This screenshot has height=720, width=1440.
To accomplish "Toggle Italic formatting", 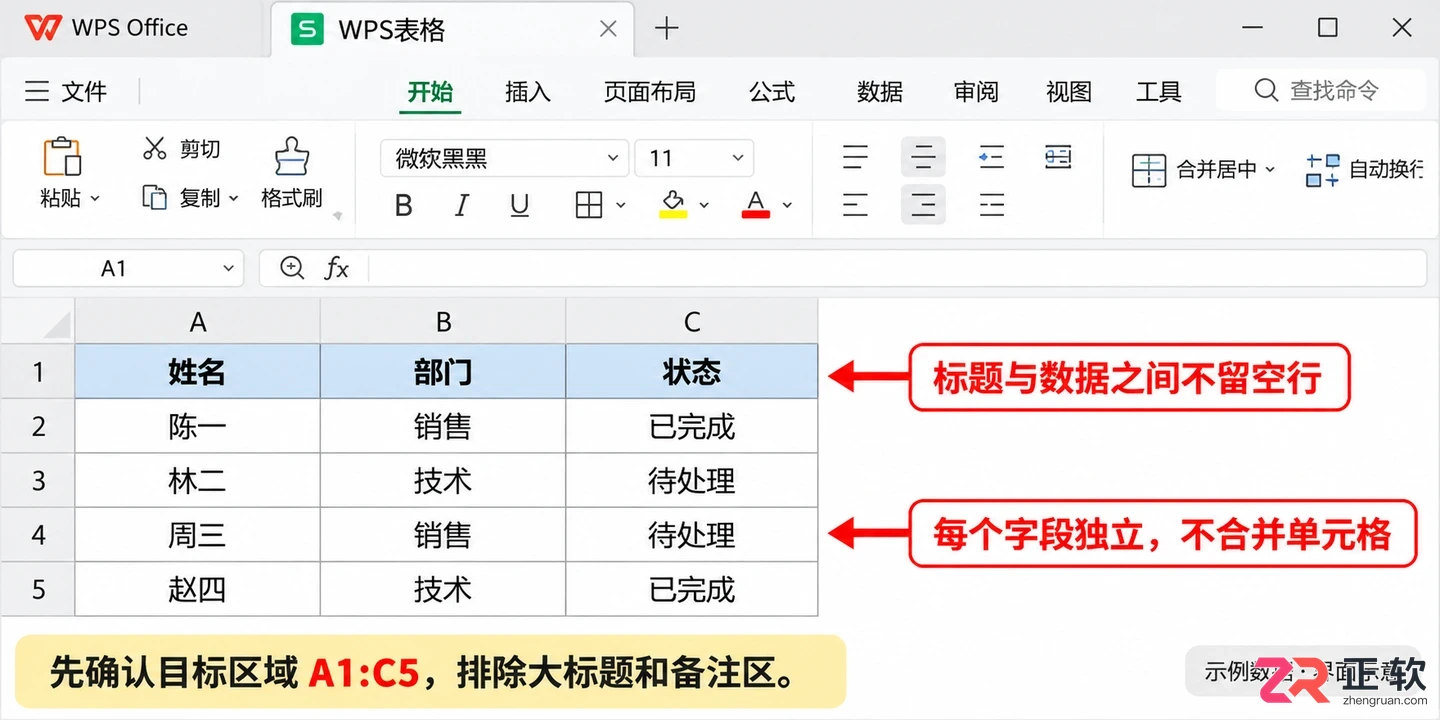I will (x=462, y=206).
